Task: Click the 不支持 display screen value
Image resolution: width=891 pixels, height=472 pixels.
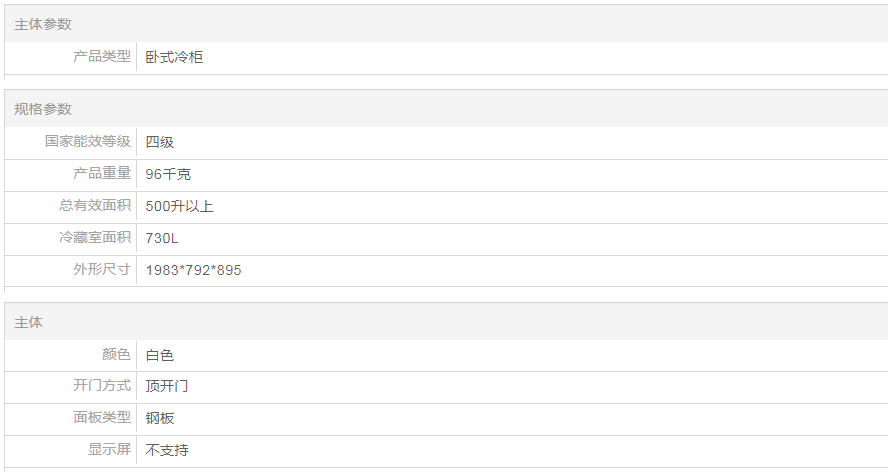Action: click(167, 450)
